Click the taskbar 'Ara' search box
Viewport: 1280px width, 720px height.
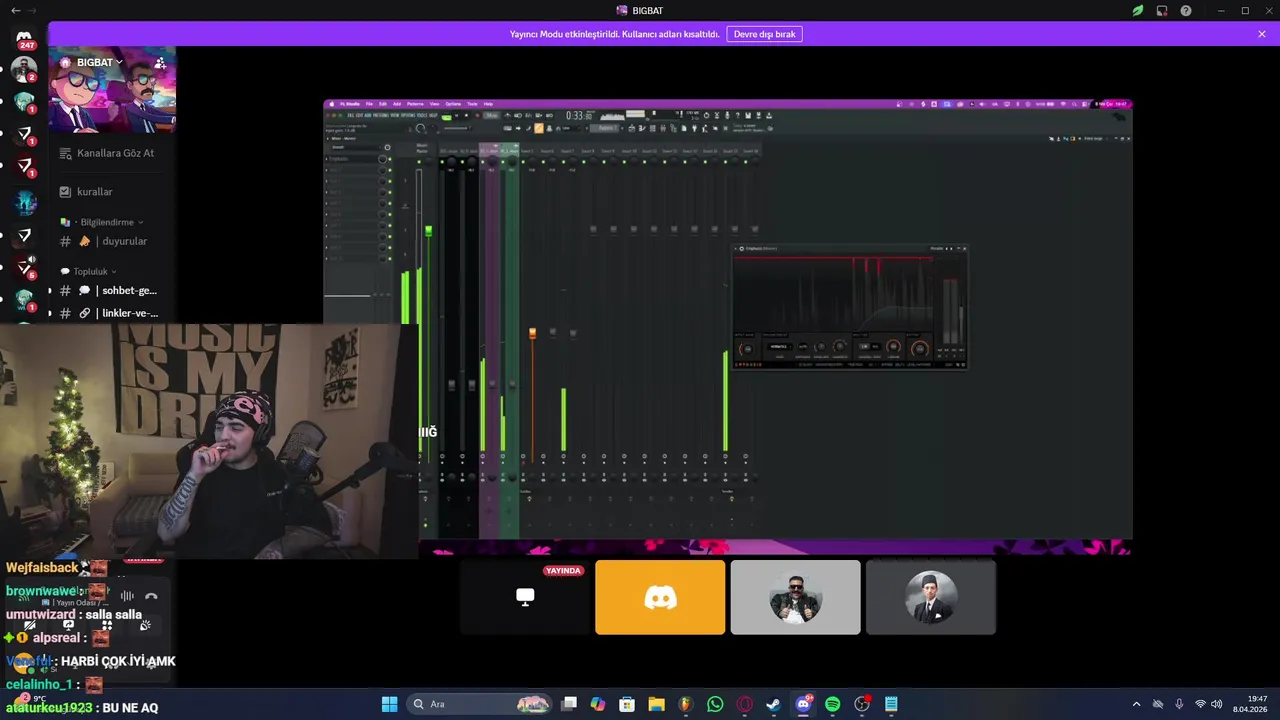480,704
